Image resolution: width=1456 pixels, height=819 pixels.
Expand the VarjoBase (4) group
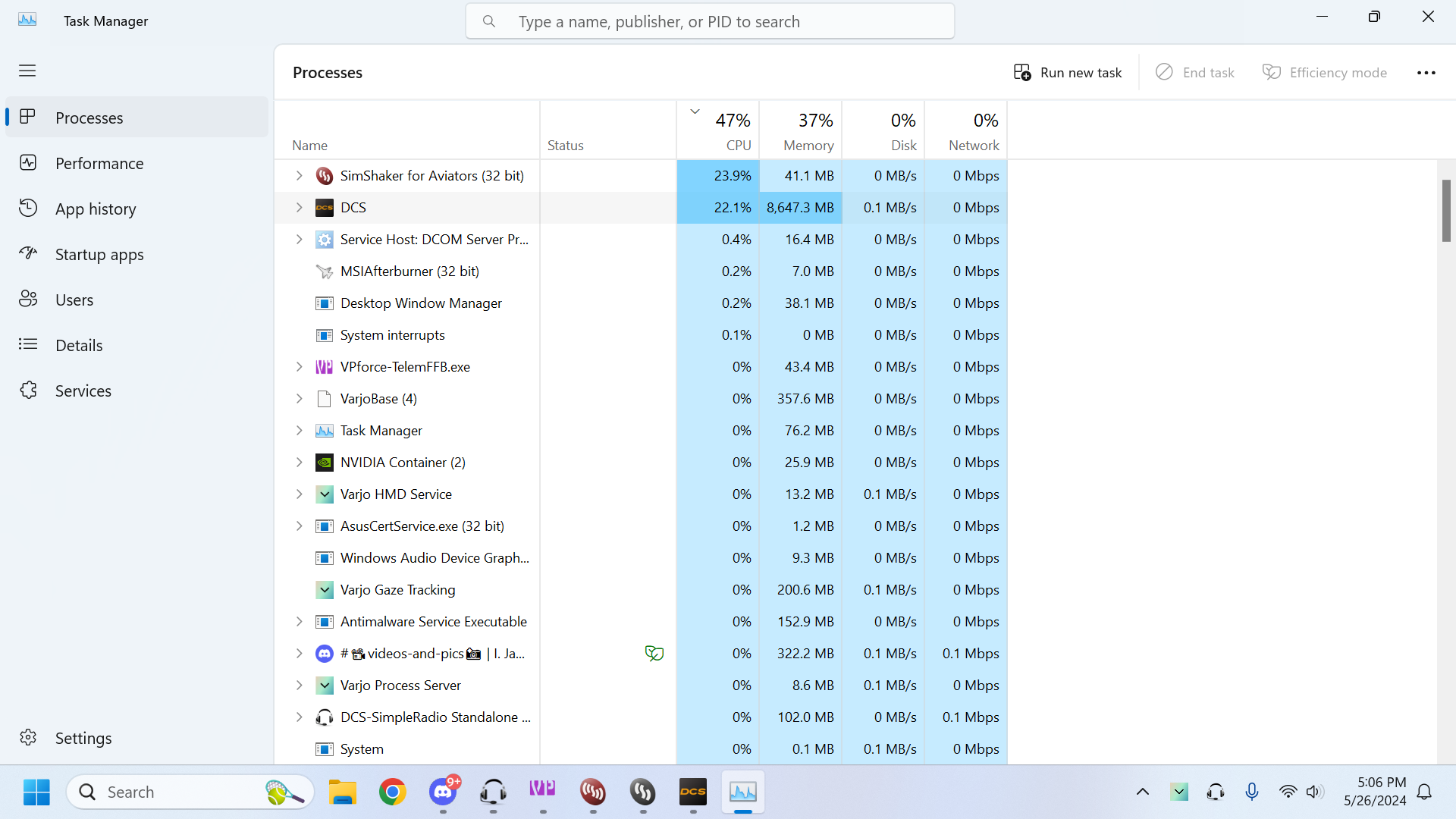pos(299,399)
